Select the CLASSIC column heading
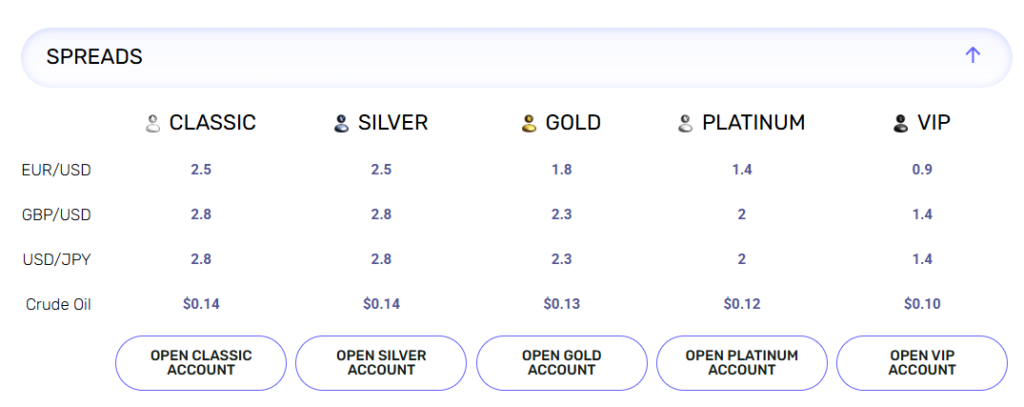 click(x=212, y=123)
